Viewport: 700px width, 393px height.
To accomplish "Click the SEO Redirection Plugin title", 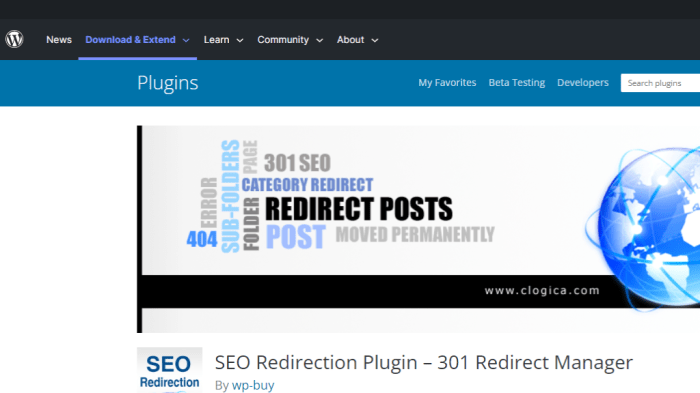I will click(424, 362).
